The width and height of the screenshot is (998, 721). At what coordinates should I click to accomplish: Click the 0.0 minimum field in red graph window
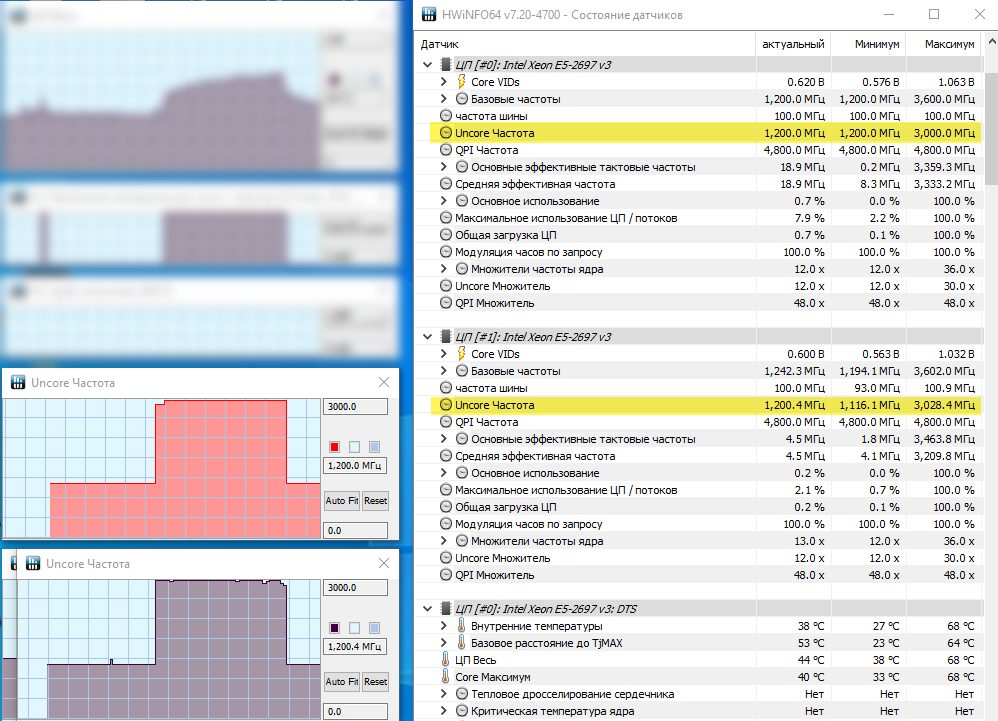[x=356, y=530]
